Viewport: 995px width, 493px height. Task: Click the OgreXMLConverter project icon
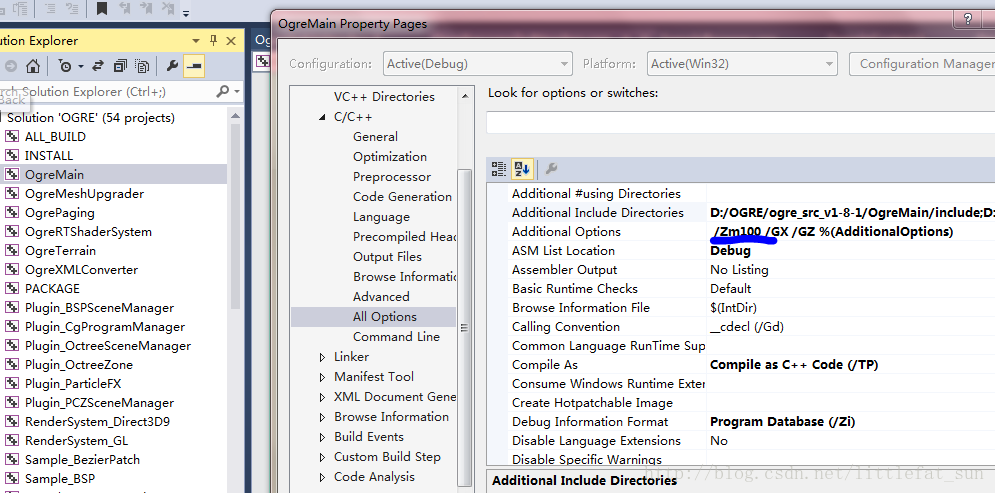pos(12,270)
